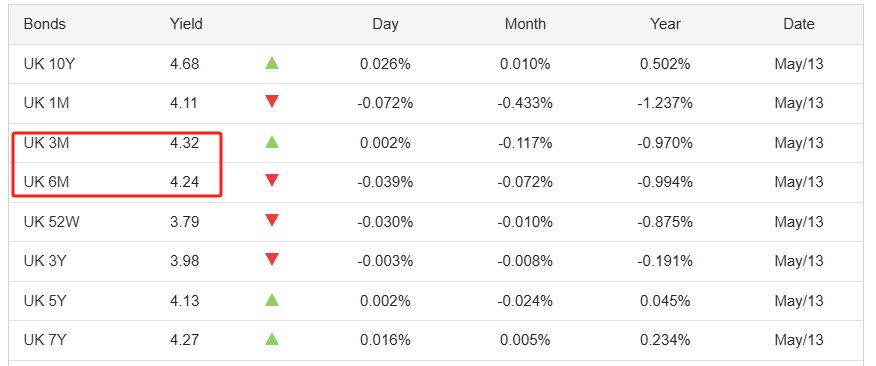The height and width of the screenshot is (366, 876).
Task: Open the UK 10Y bond link
Action: coord(49,64)
